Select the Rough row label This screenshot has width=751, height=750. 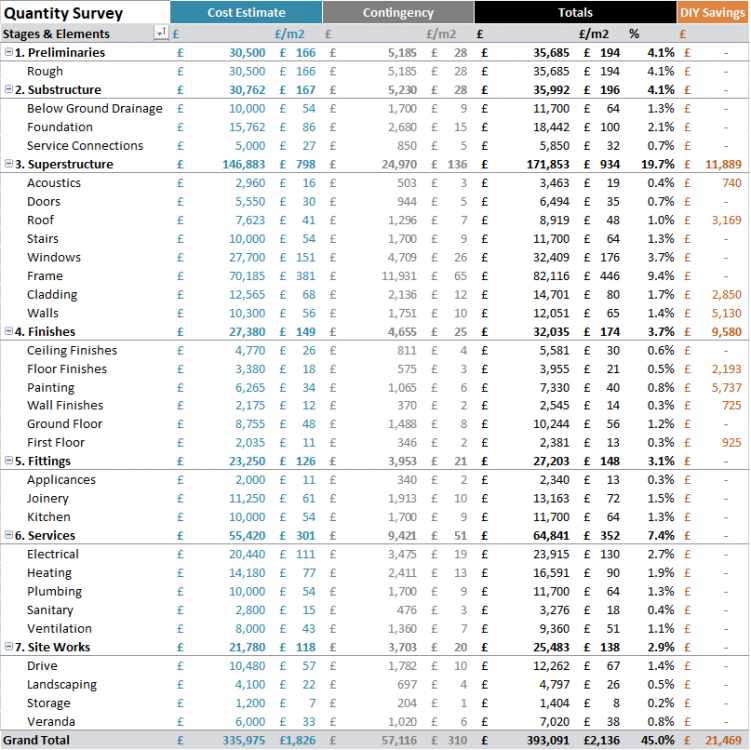pyautogui.click(x=45, y=71)
